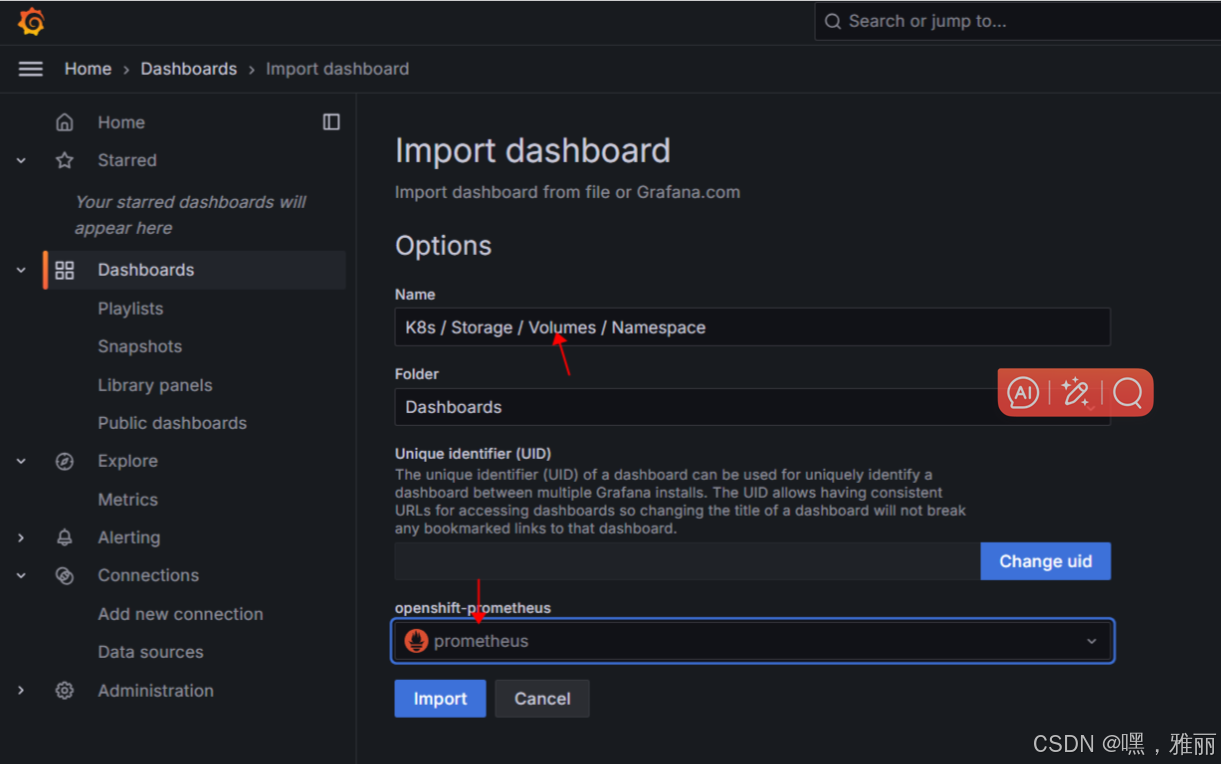This screenshot has width=1221, height=764.
Task: Click the Import button
Action: pyautogui.click(x=440, y=699)
